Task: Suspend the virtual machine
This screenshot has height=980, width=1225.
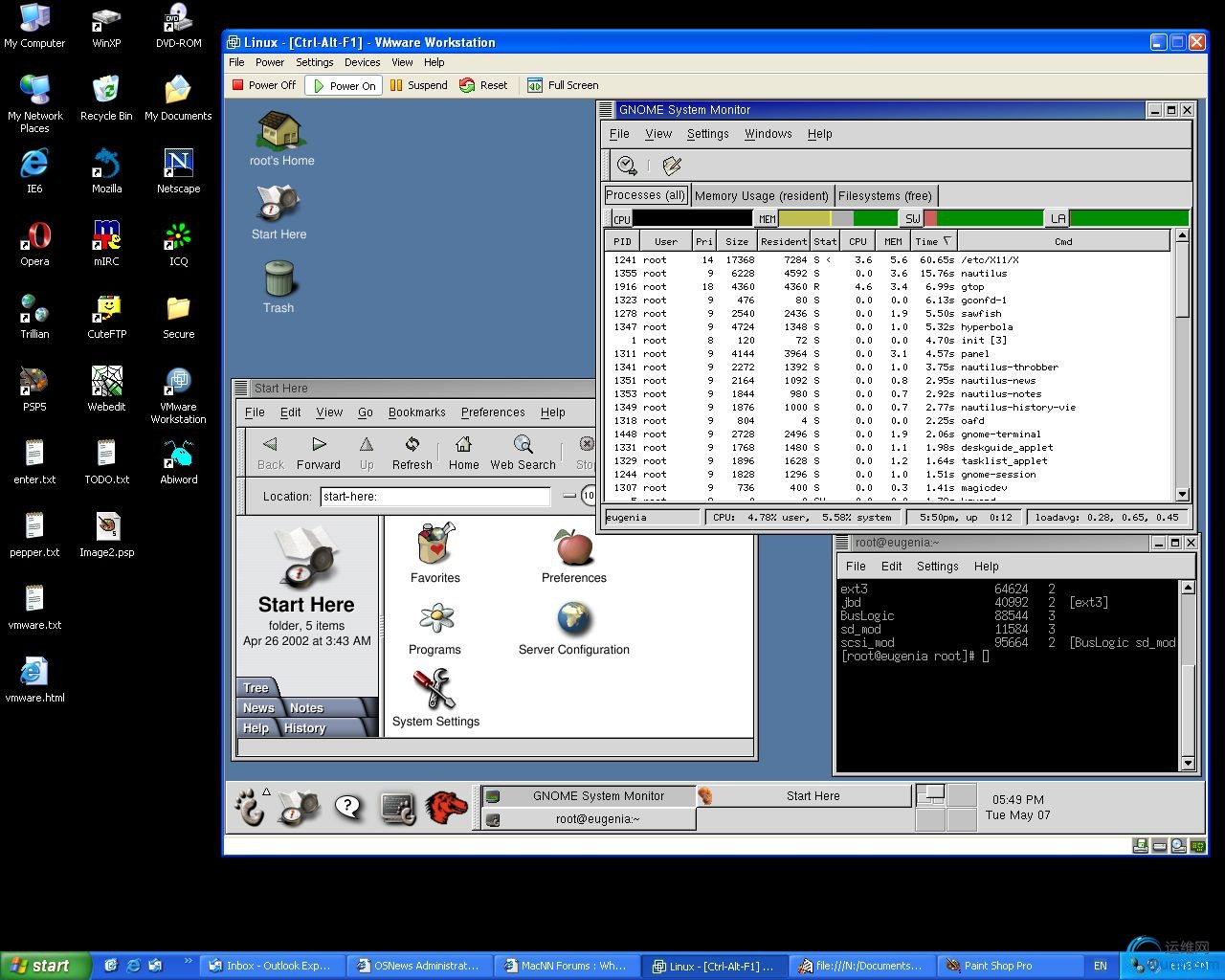Action: click(x=418, y=85)
